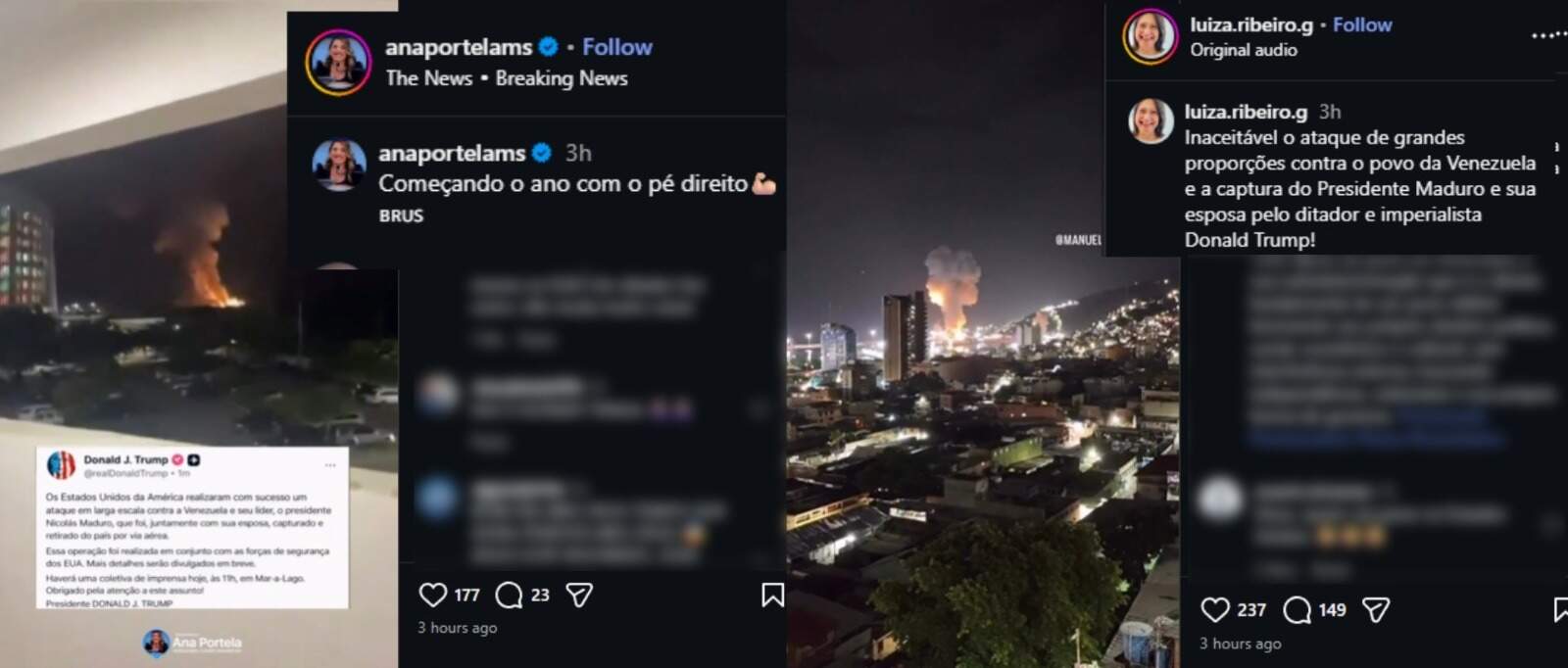Toggle the save bookmark on anaportelams post
Screen dimensions: 1568x668
(x=772, y=595)
